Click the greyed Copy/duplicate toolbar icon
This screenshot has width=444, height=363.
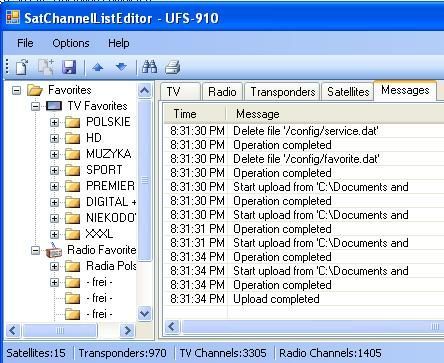46,67
